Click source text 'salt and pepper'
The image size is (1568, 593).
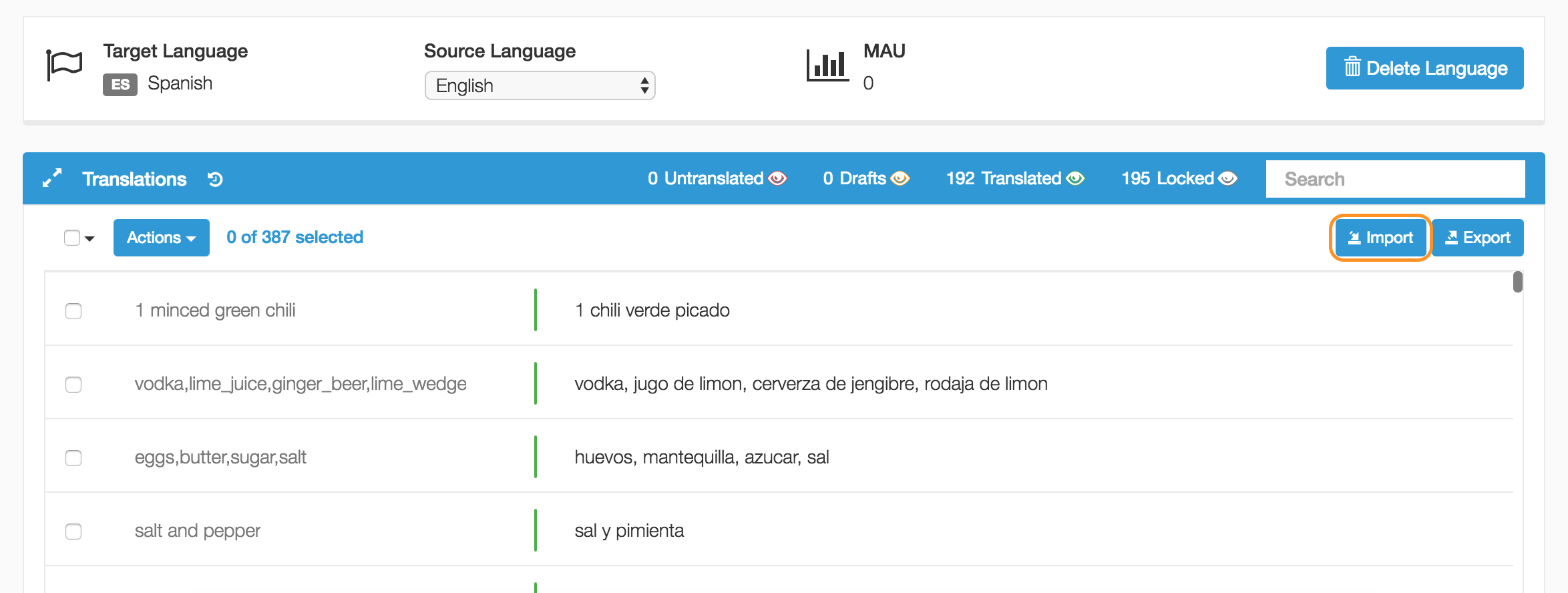coord(198,531)
